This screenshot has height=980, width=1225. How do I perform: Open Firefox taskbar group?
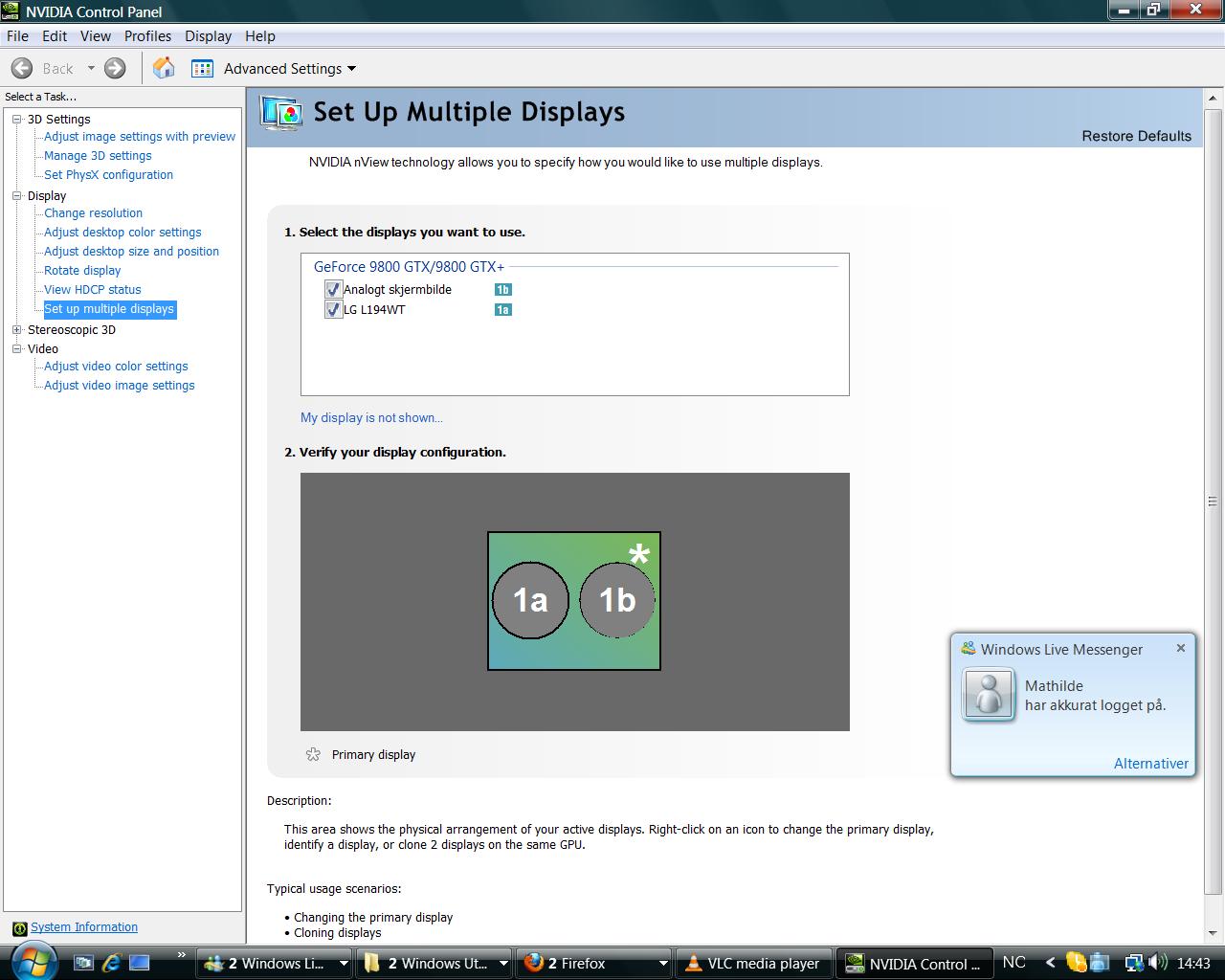point(594,964)
